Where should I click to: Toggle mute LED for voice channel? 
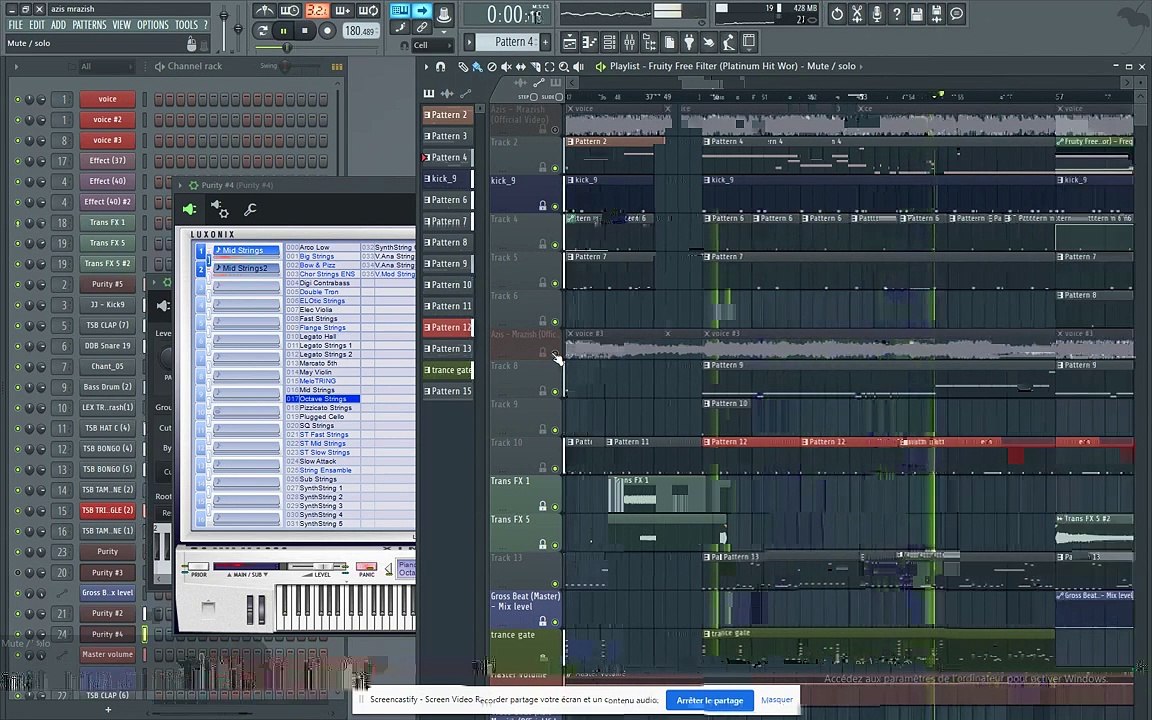click(17, 99)
